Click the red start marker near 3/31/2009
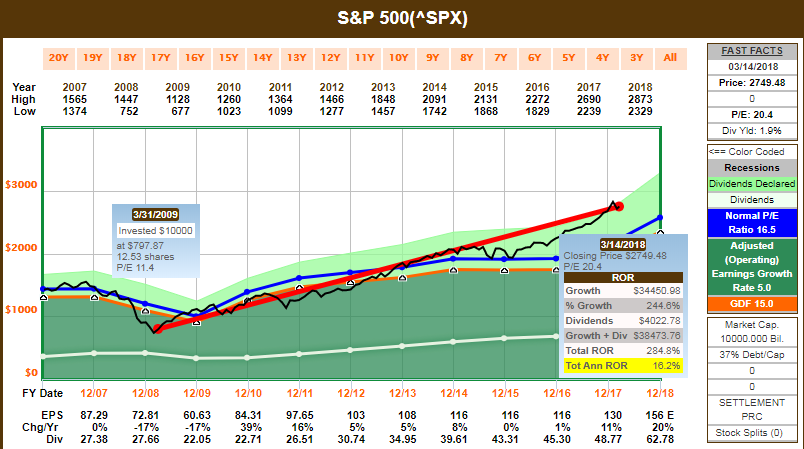Screen dimensions: 804x449 [158, 329]
